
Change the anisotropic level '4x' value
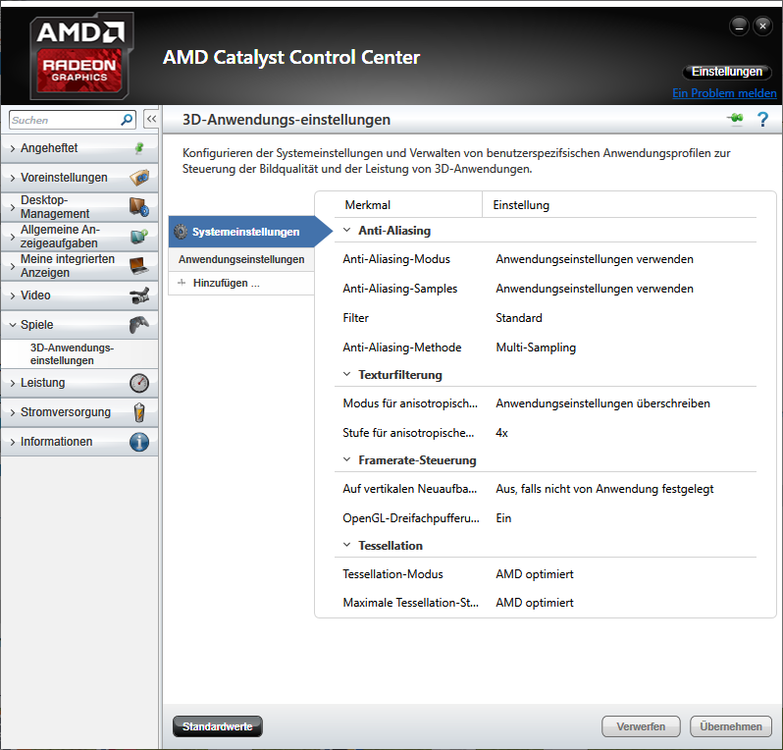[502, 433]
